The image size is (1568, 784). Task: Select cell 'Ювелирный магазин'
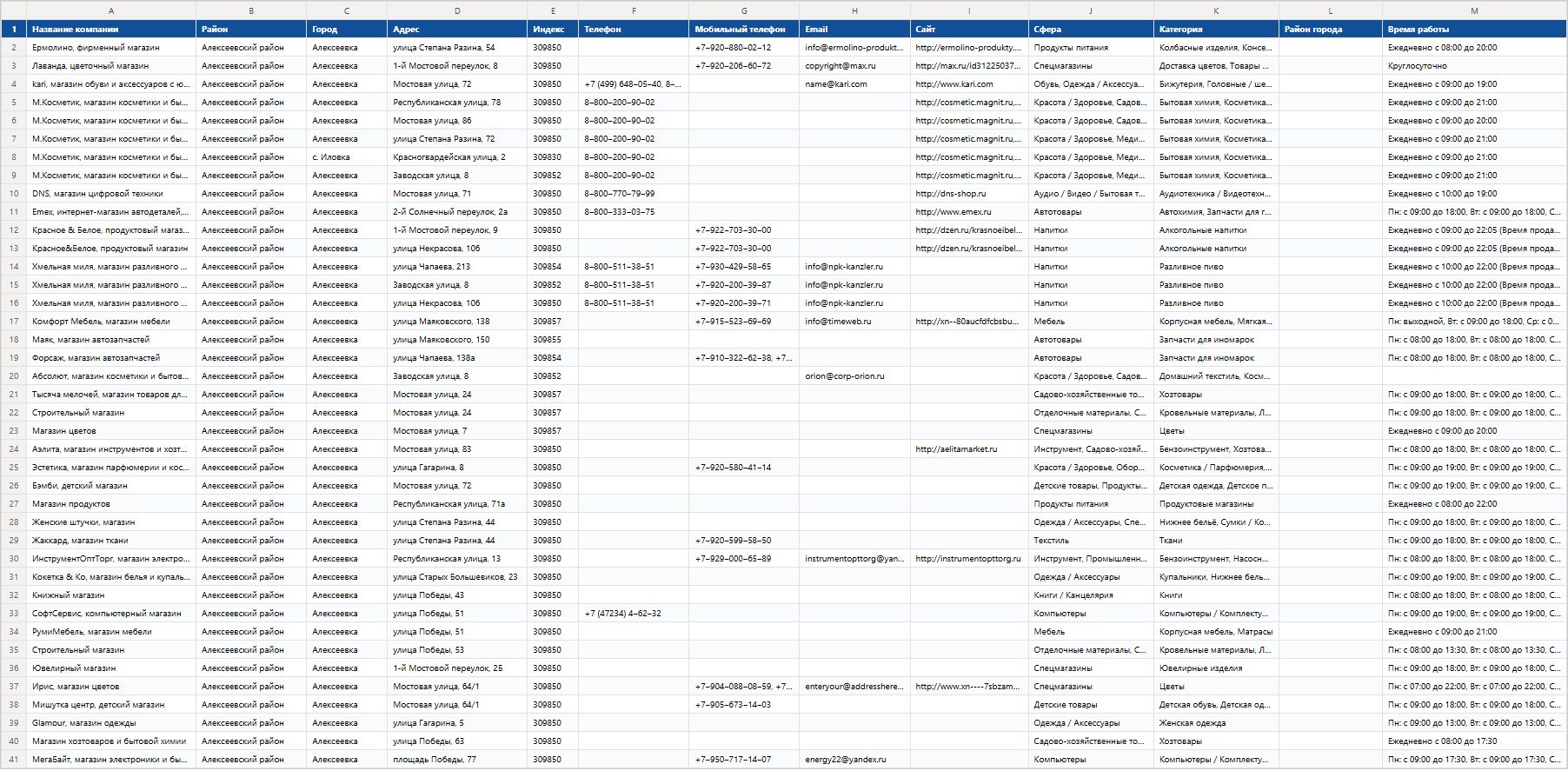111,668
